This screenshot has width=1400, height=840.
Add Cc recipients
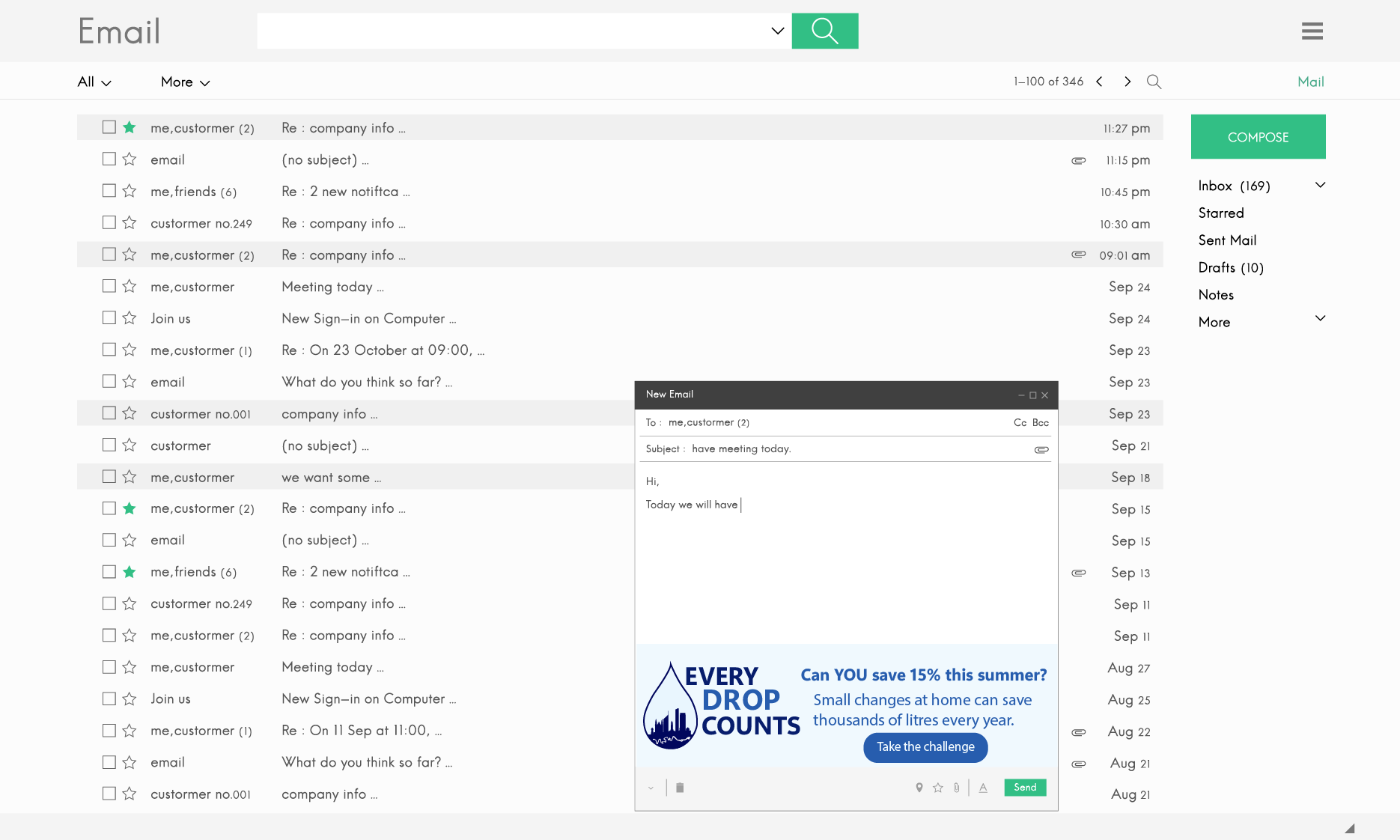tap(1020, 423)
